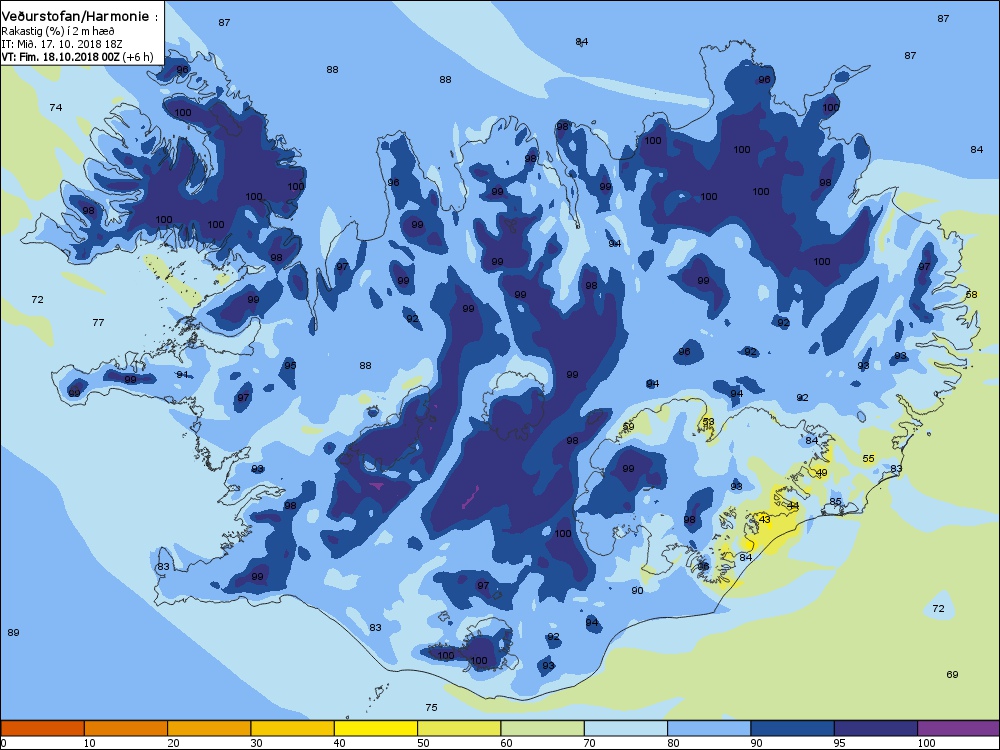Click the humidity value 44 on the map

pyautogui.click(x=793, y=506)
